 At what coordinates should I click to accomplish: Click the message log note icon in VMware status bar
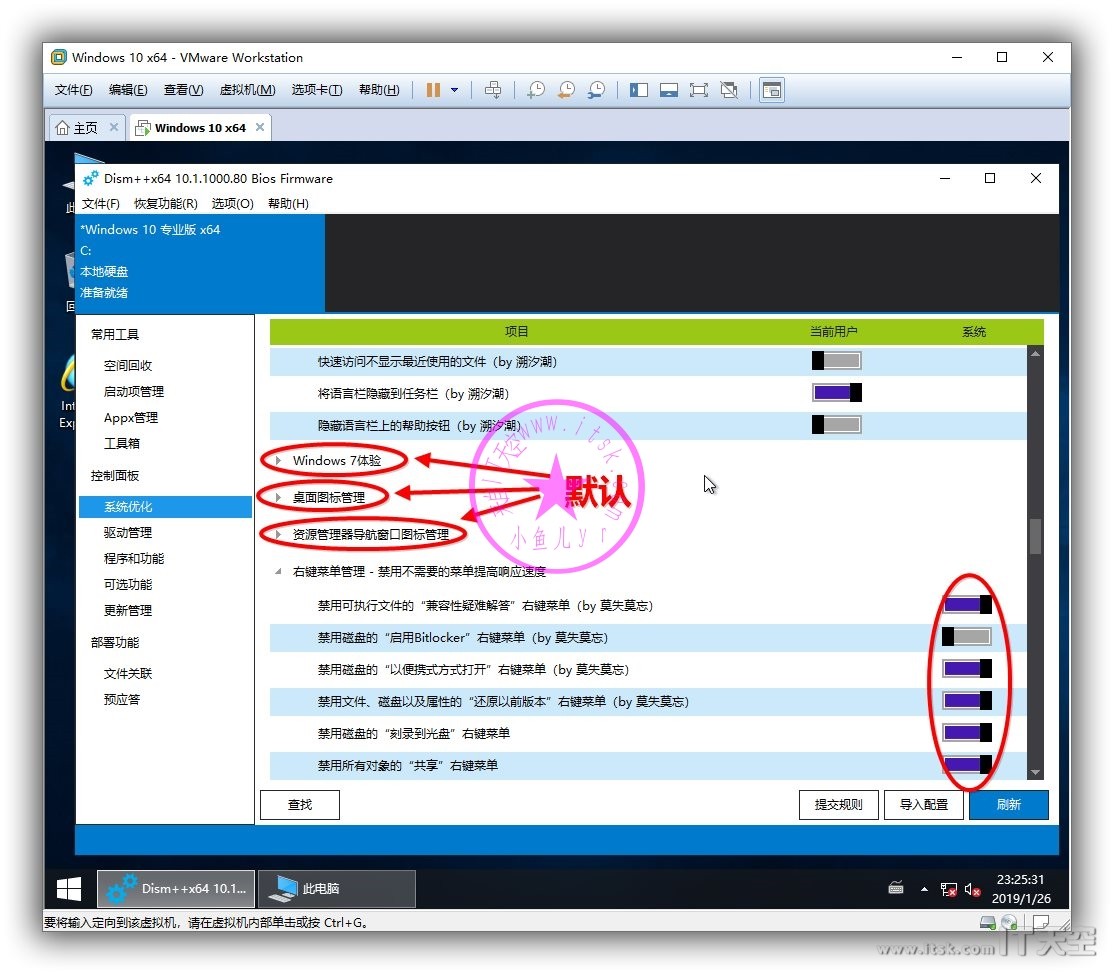pyautogui.click(x=1041, y=923)
